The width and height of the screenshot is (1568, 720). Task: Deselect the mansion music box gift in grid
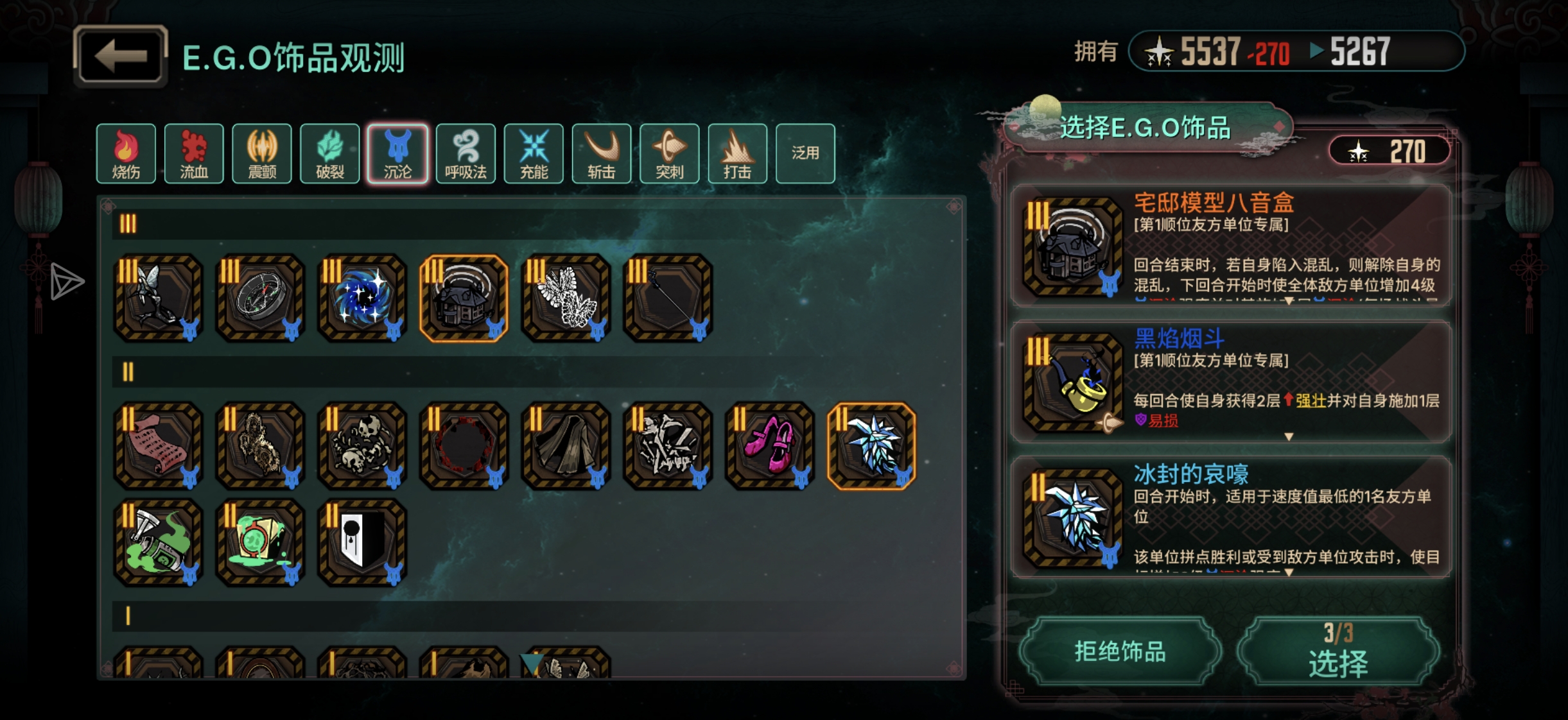click(464, 298)
